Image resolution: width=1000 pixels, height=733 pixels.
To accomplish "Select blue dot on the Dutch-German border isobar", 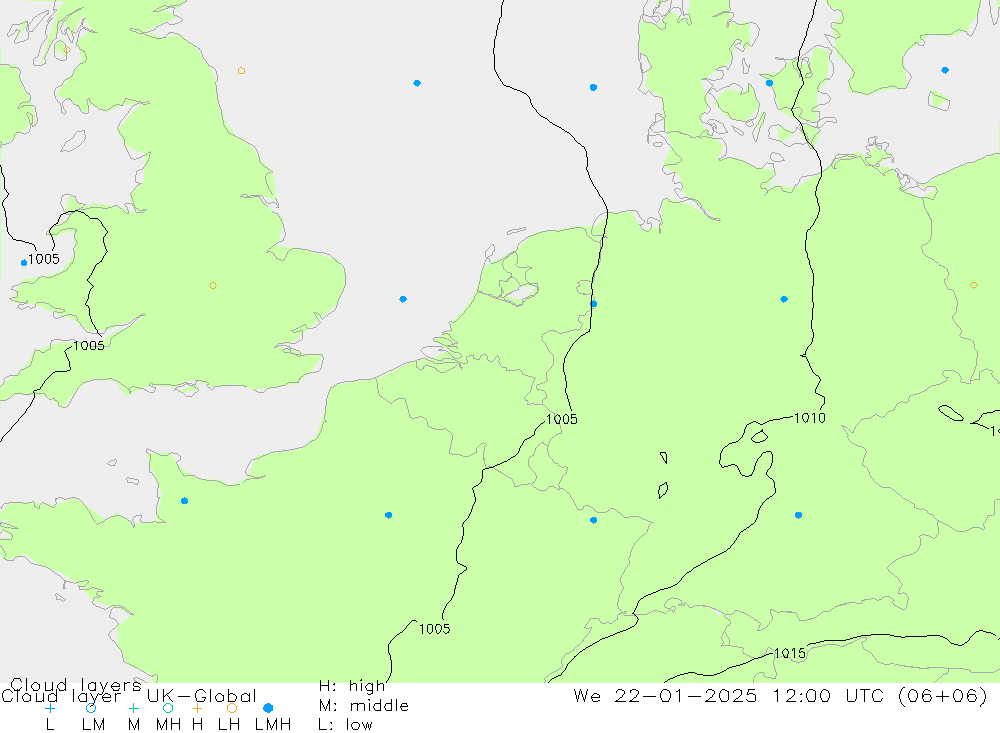I will pyautogui.click(x=594, y=304).
